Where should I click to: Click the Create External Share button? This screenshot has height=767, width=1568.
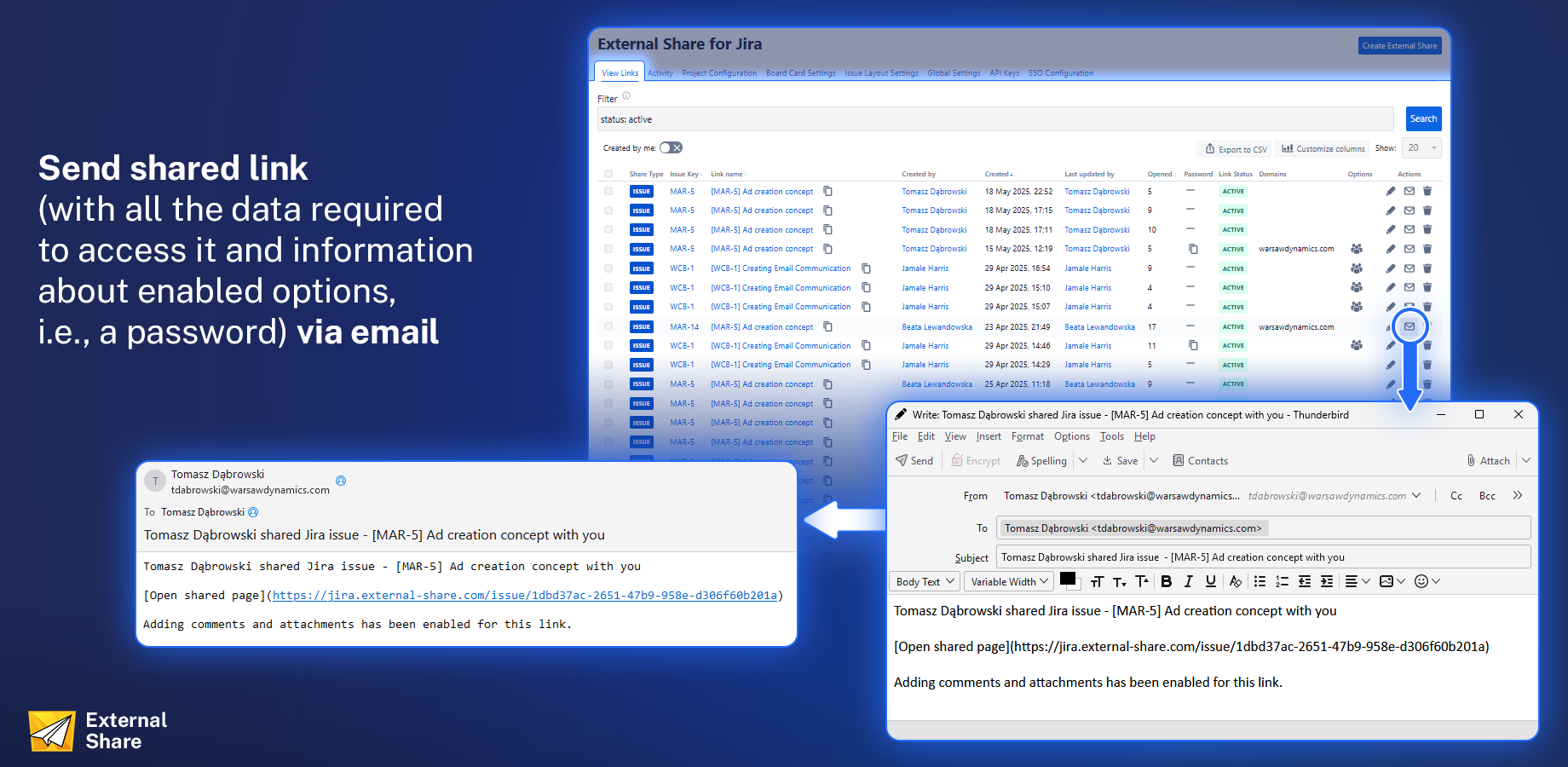tap(1399, 46)
